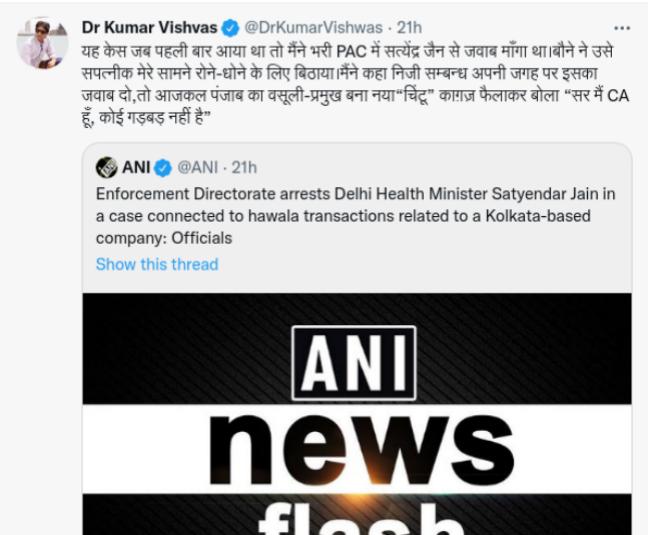Click the Hindi tweet text body
The height and width of the screenshot is (535, 648).
(355, 84)
